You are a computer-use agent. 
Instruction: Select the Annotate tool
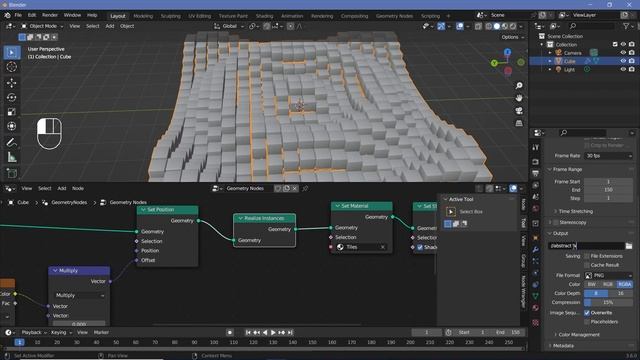coord(11,142)
